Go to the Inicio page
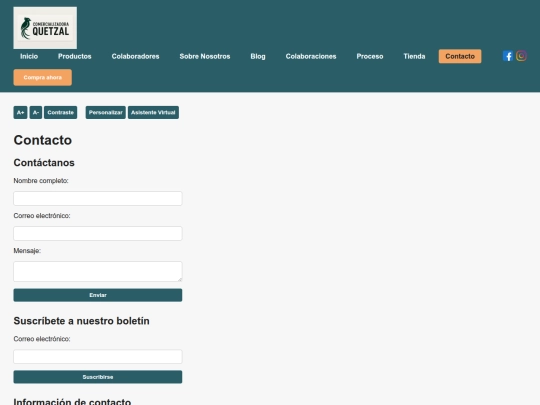 29,56
